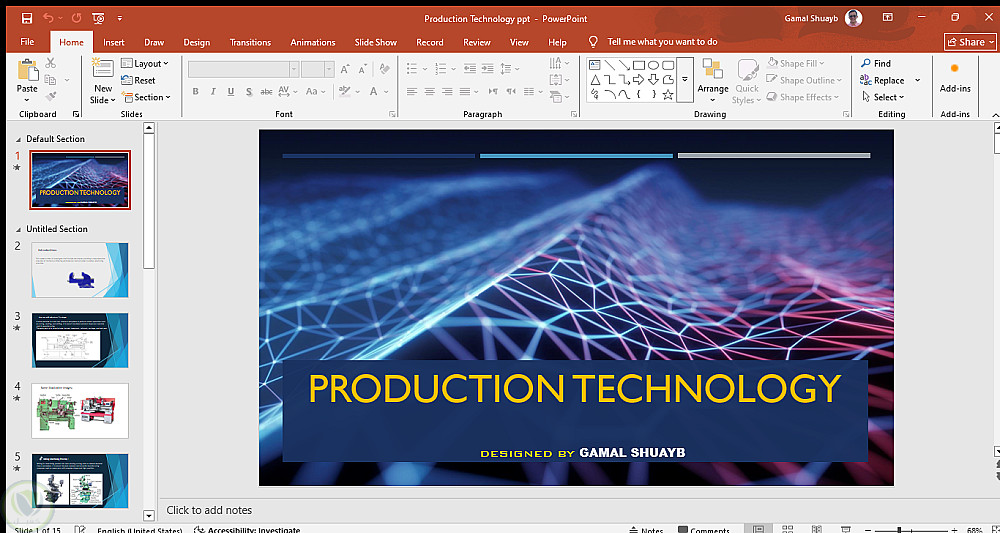Switch to the Slide Show tab
The image size is (1000, 533).
click(x=376, y=42)
